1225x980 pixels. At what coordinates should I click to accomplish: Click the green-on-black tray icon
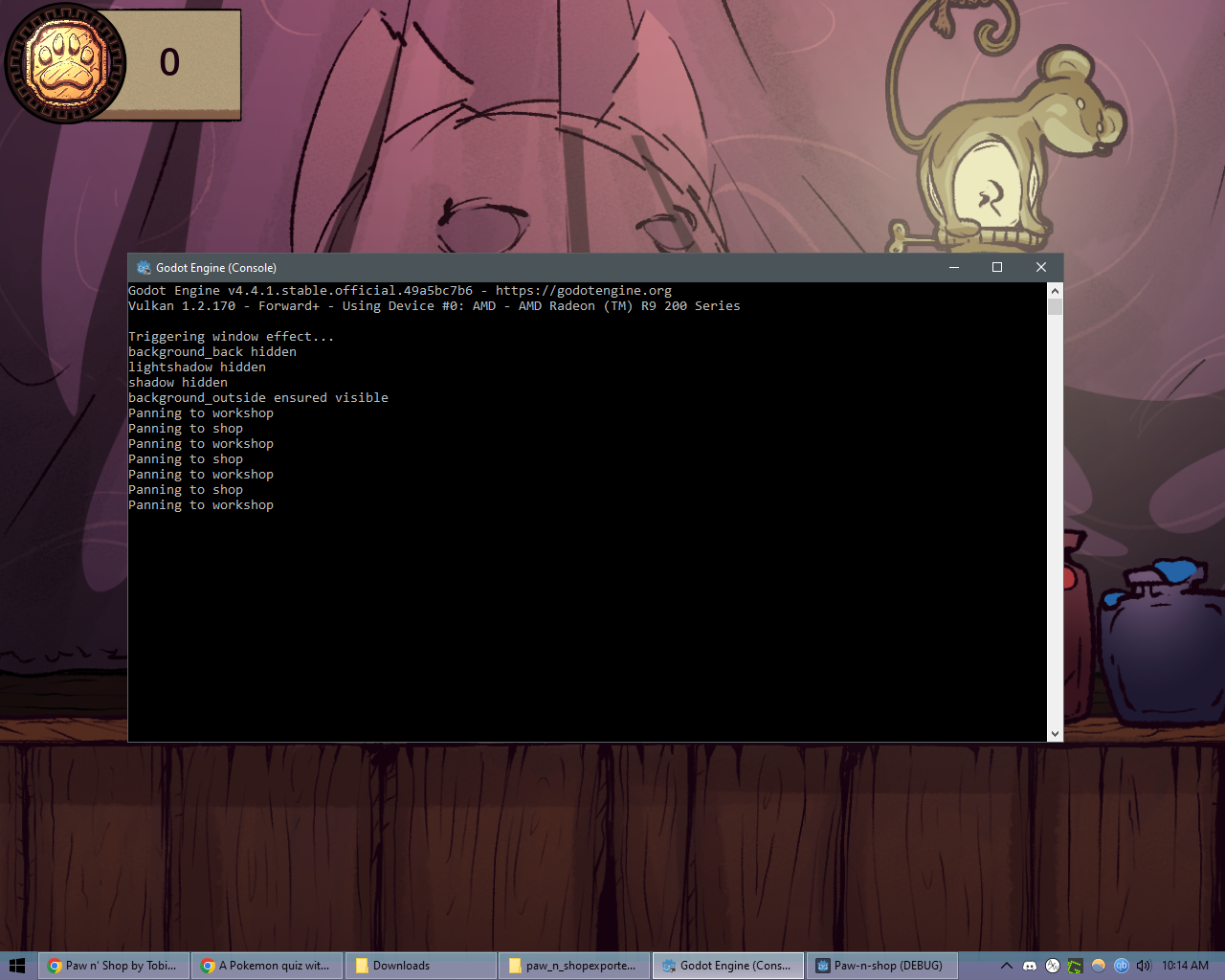1076,966
